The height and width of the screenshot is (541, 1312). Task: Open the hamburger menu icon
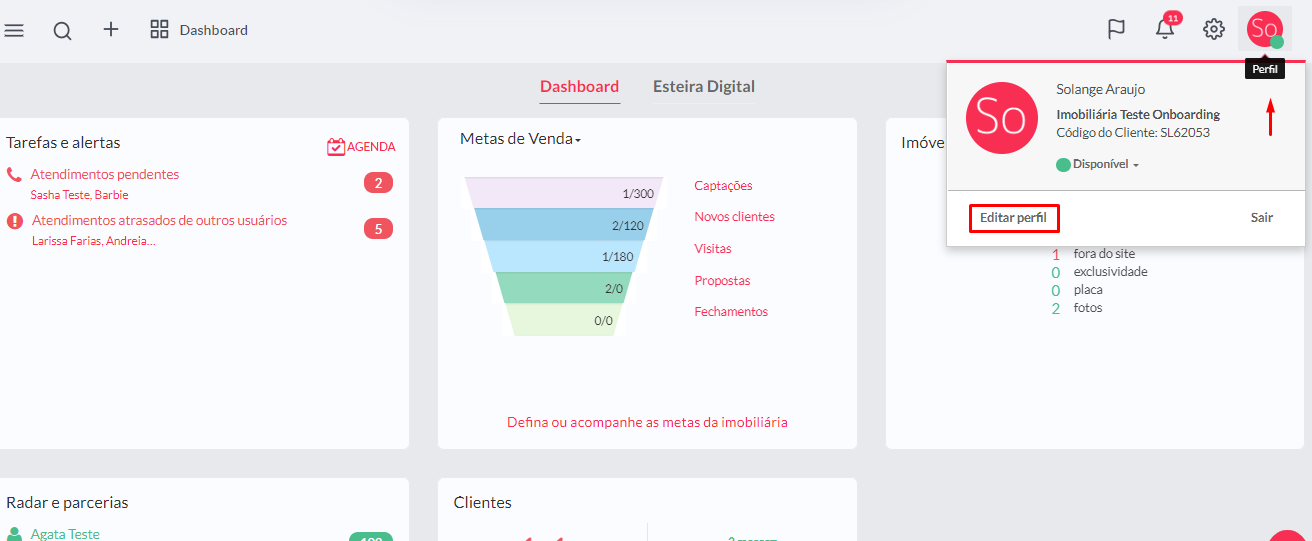(14, 30)
